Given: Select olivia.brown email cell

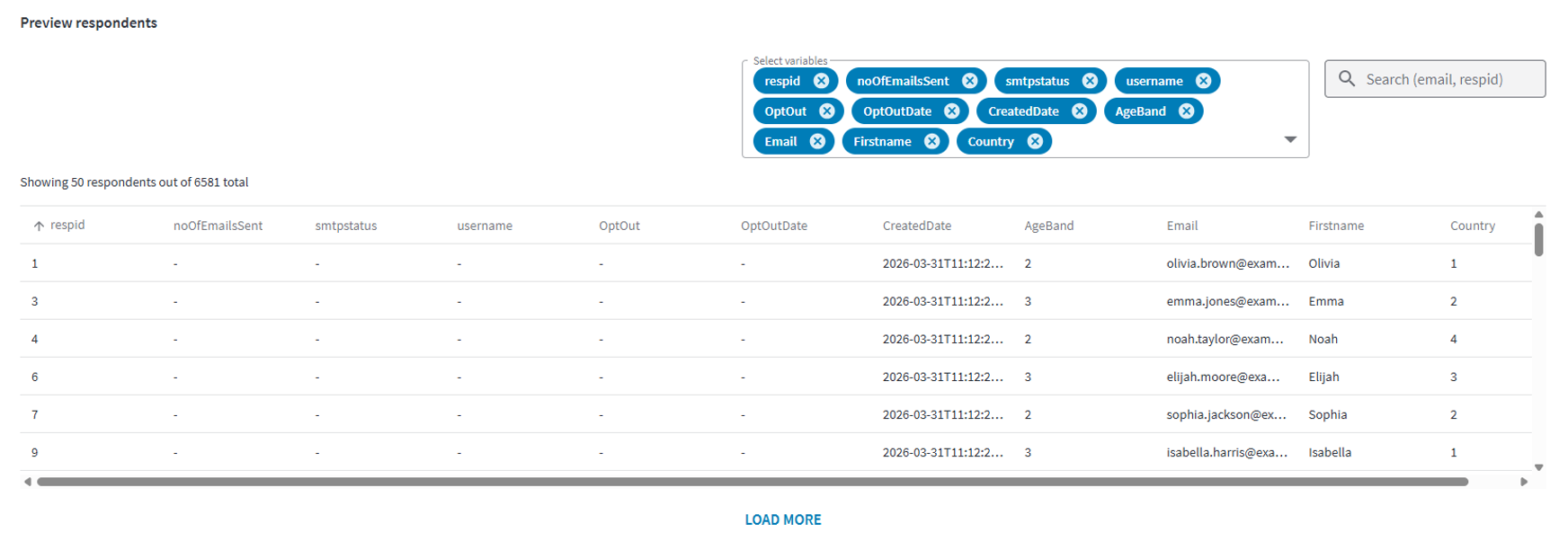Looking at the screenshot, I should tap(1228, 263).
